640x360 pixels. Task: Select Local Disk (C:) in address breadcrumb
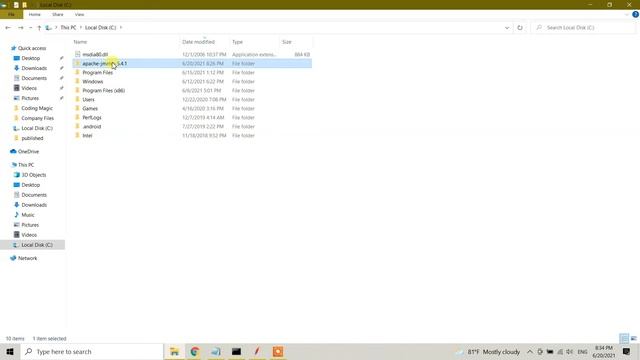point(100,27)
